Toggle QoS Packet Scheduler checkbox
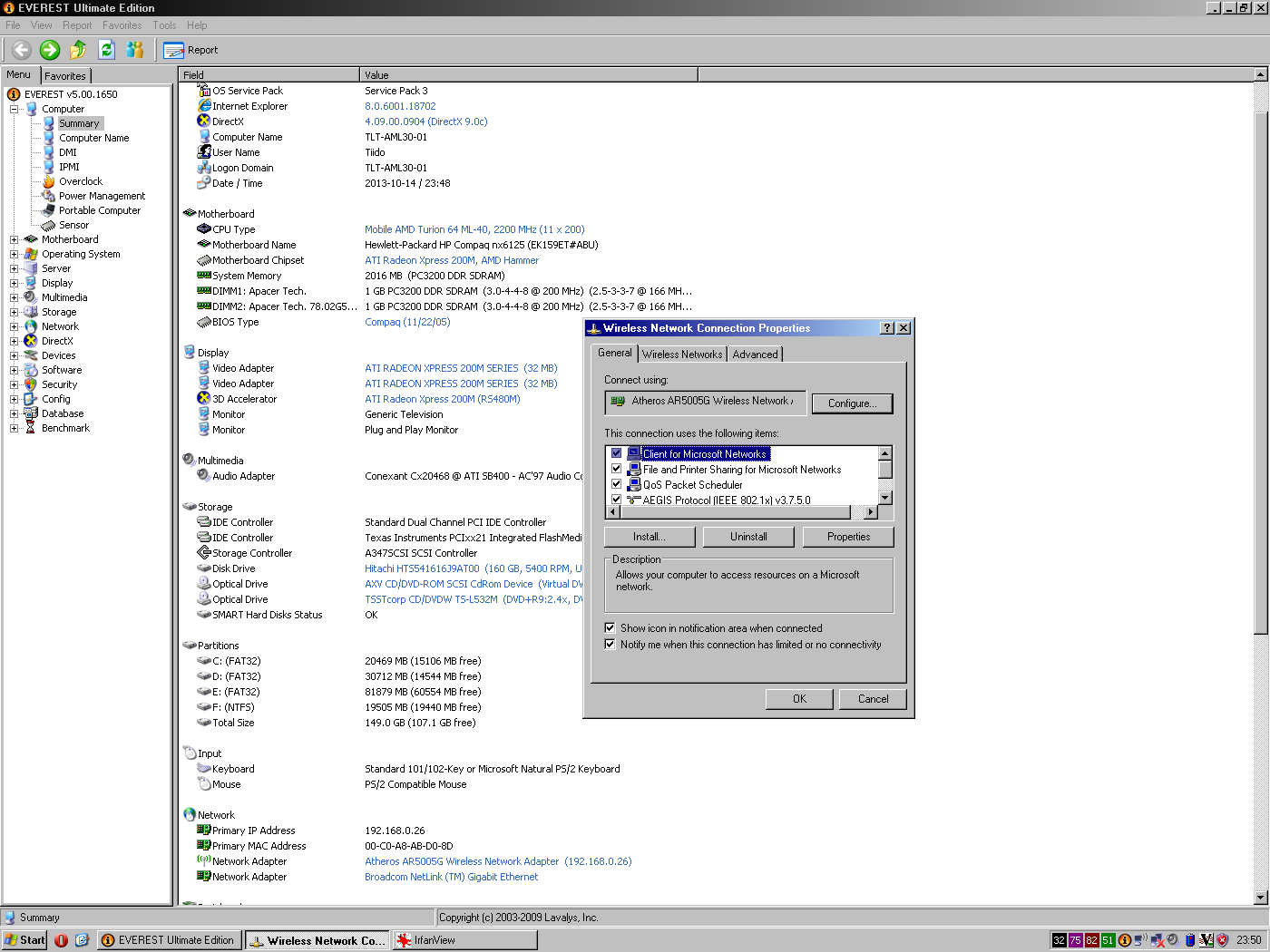 617,484
